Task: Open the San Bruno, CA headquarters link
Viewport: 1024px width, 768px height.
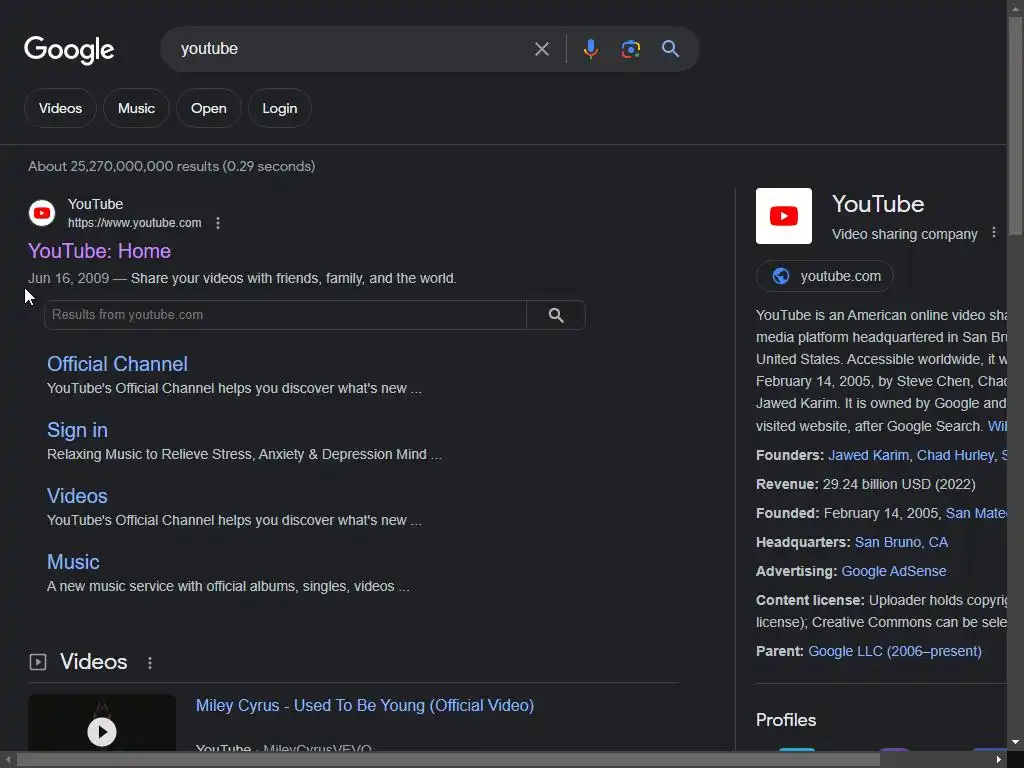Action: pos(901,542)
